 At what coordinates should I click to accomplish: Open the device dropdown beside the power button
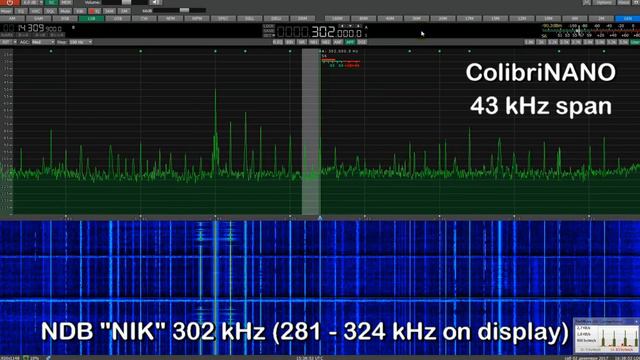(32, 2)
